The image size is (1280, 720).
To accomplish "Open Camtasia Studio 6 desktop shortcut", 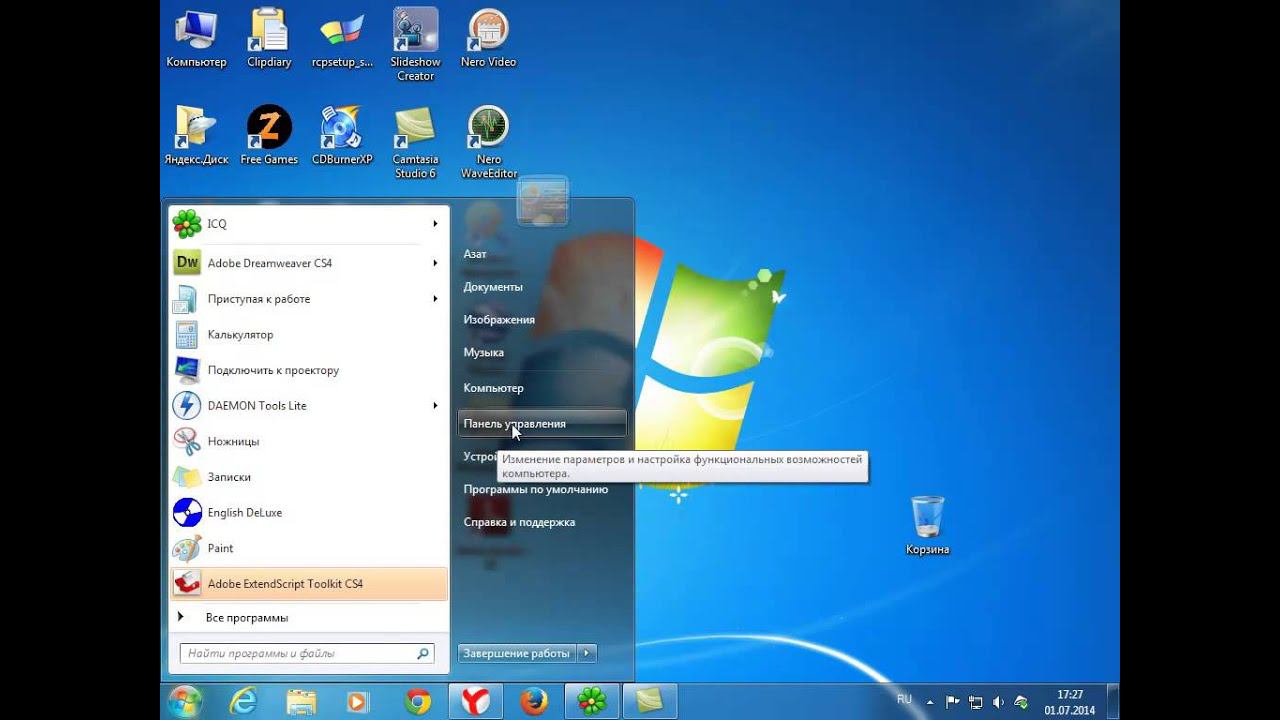I will tap(415, 143).
